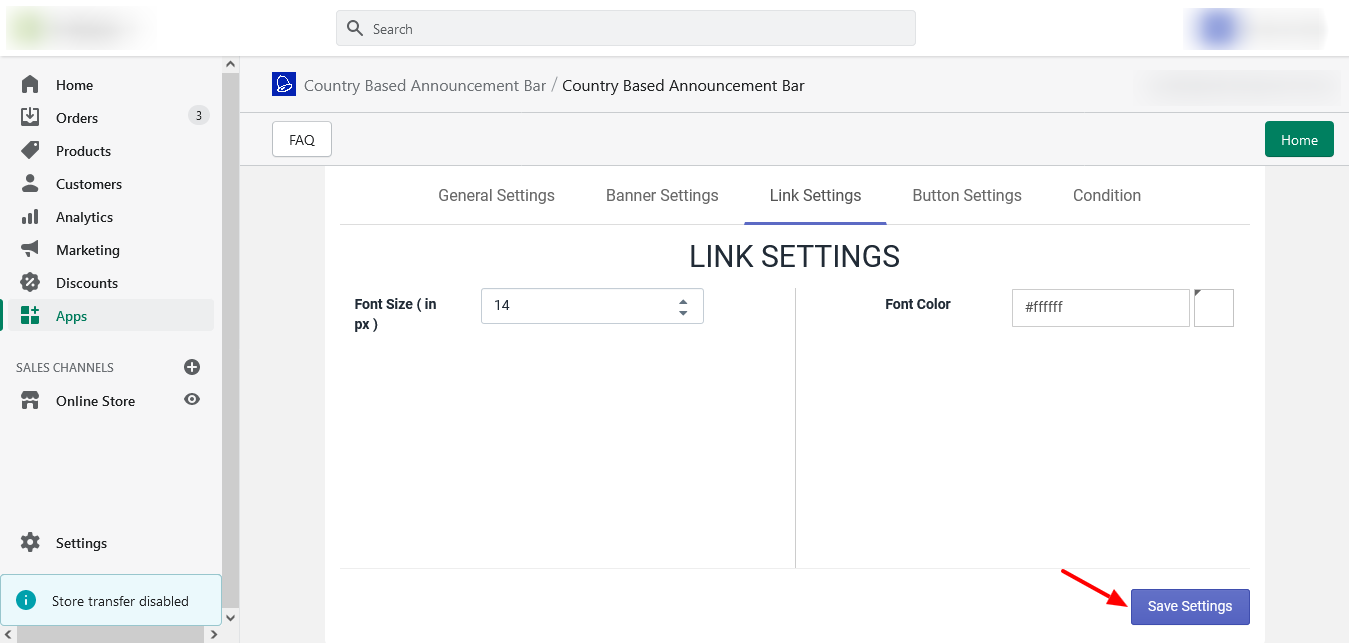
Task: Decrease font size with down stepper arrow
Action: [x=683, y=313]
